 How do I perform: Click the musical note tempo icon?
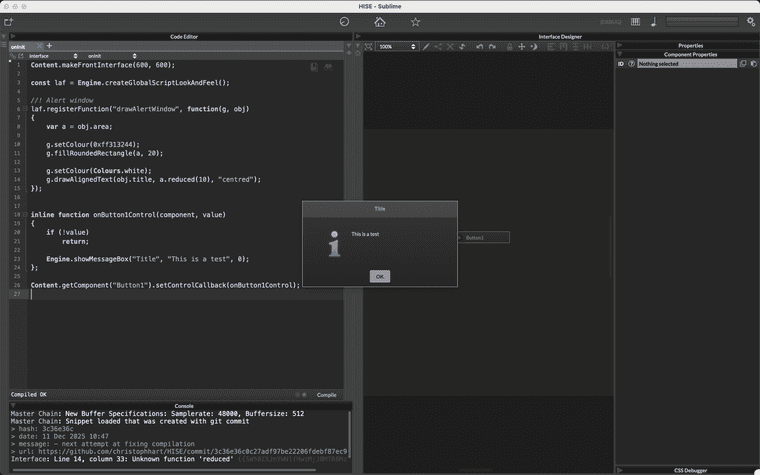coord(653,22)
